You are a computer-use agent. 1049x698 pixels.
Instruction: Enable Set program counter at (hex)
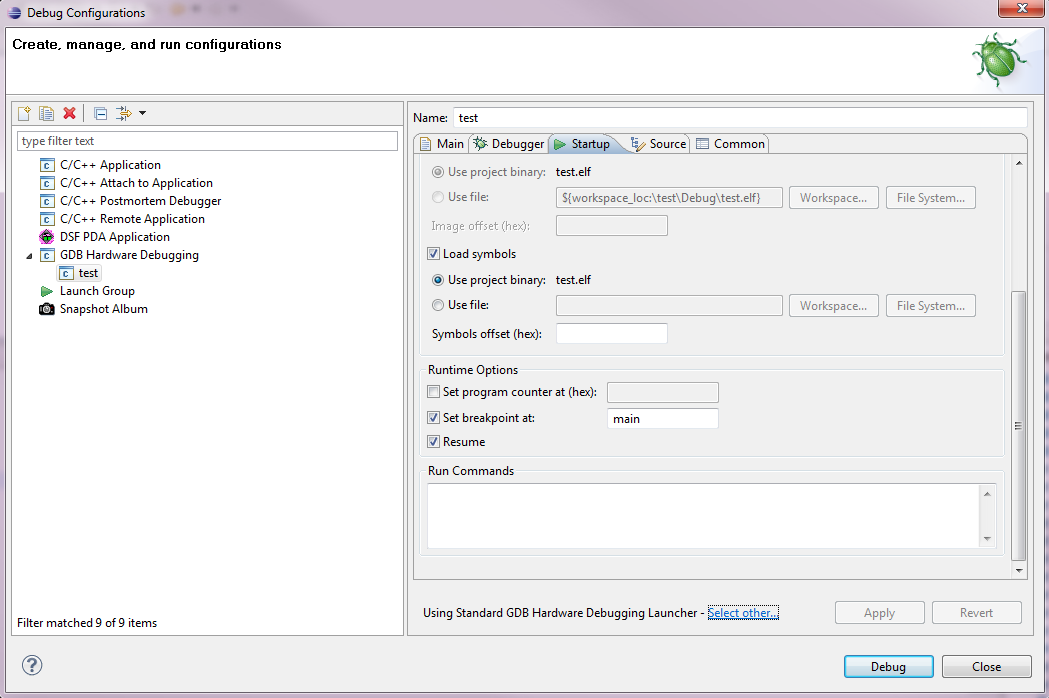point(434,392)
